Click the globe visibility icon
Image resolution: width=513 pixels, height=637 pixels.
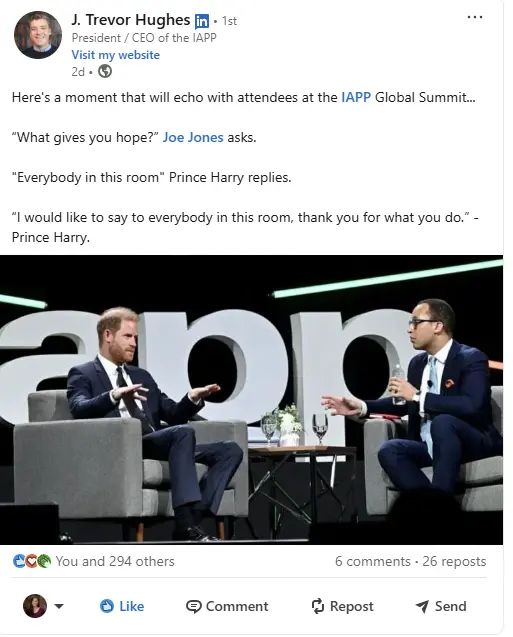(x=105, y=72)
